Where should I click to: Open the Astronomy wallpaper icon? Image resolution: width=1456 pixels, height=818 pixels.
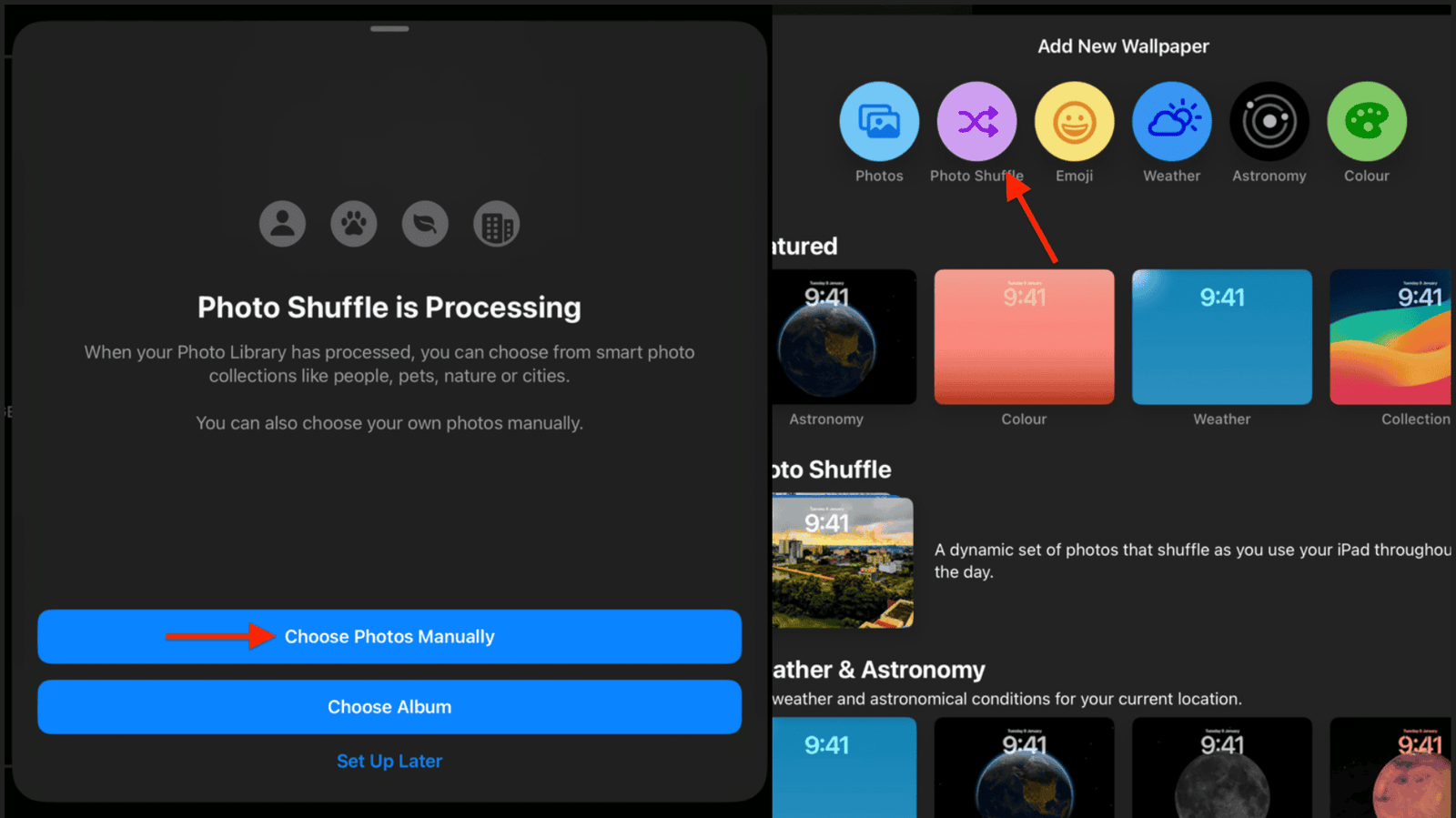coord(1269,122)
